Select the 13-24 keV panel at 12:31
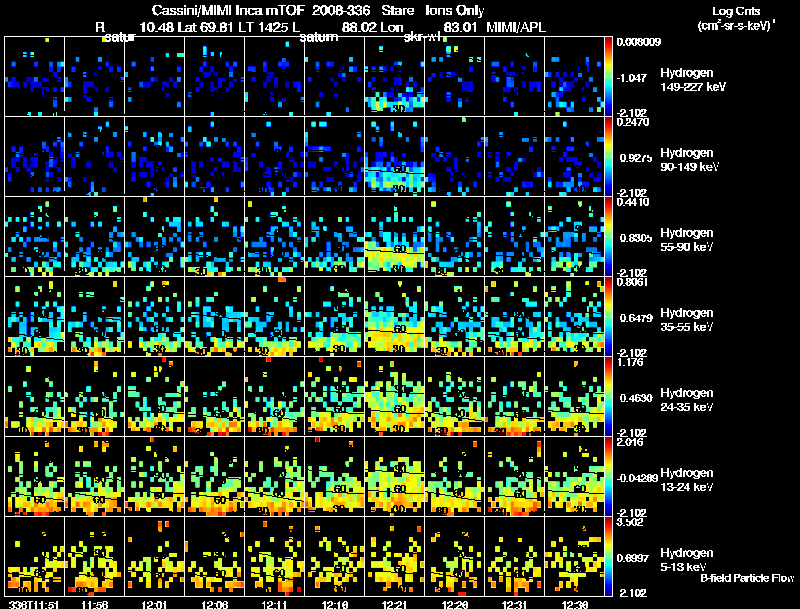 pos(514,476)
